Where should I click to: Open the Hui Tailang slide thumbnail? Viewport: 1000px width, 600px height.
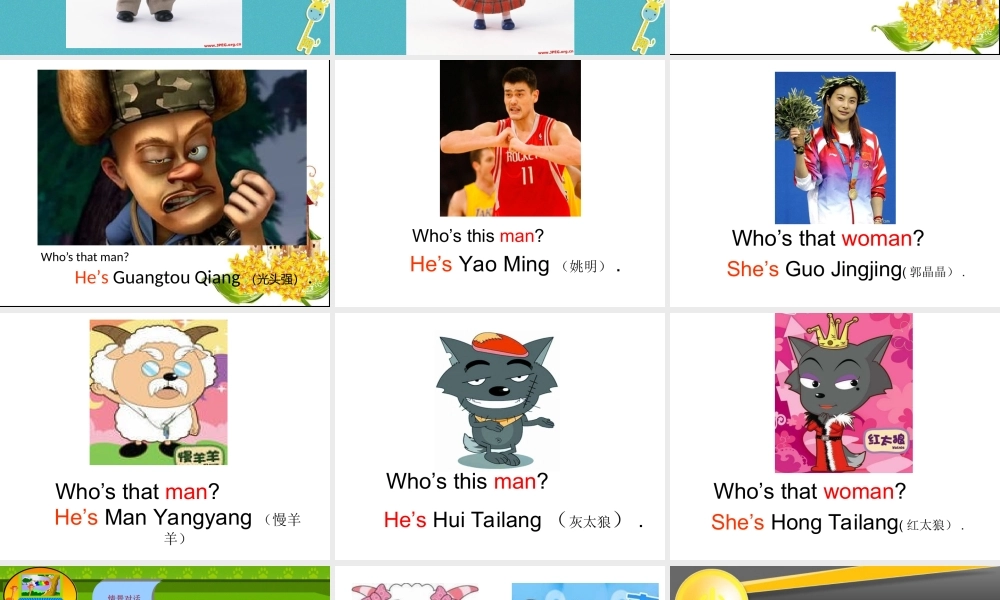(499, 436)
